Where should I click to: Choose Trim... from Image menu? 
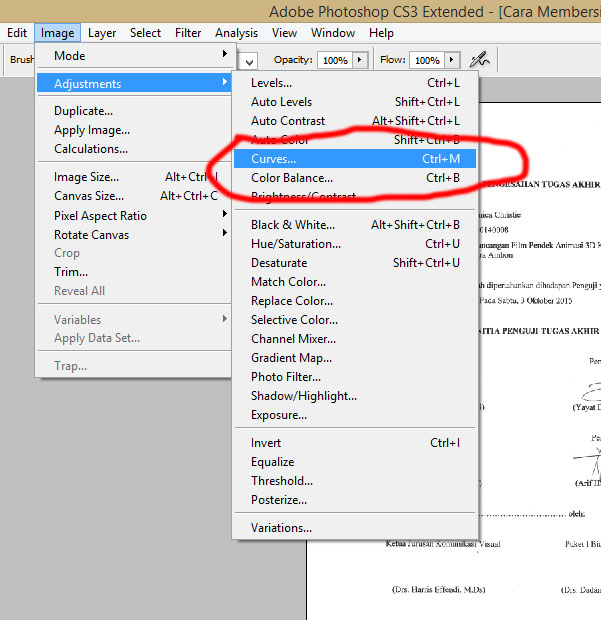[134, 272]
